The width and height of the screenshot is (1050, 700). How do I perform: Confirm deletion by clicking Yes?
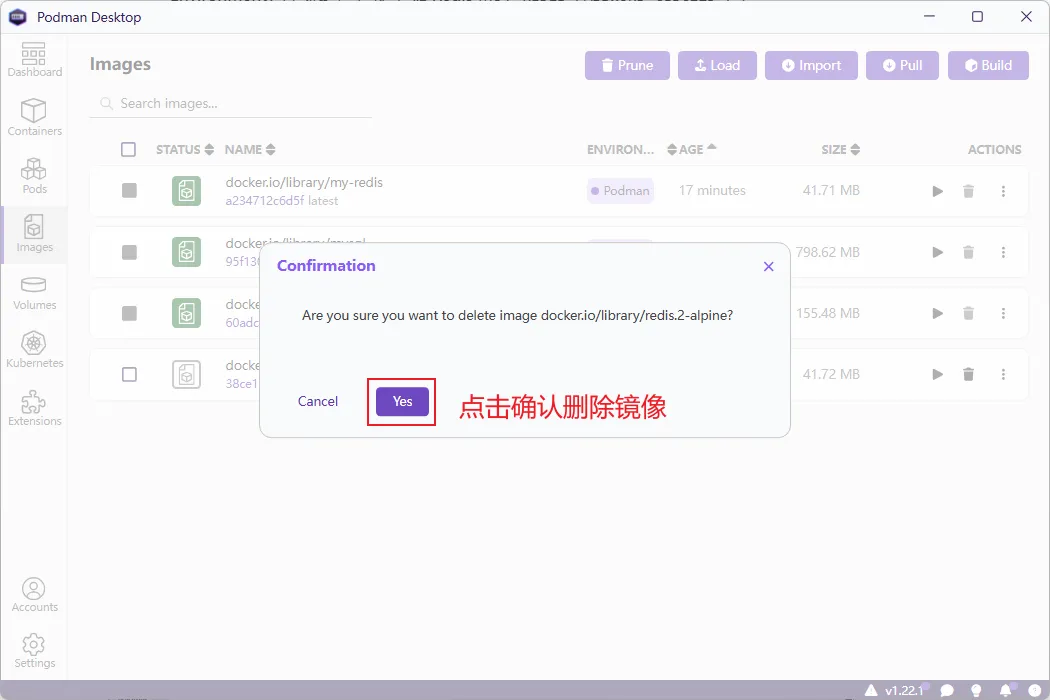402,401
